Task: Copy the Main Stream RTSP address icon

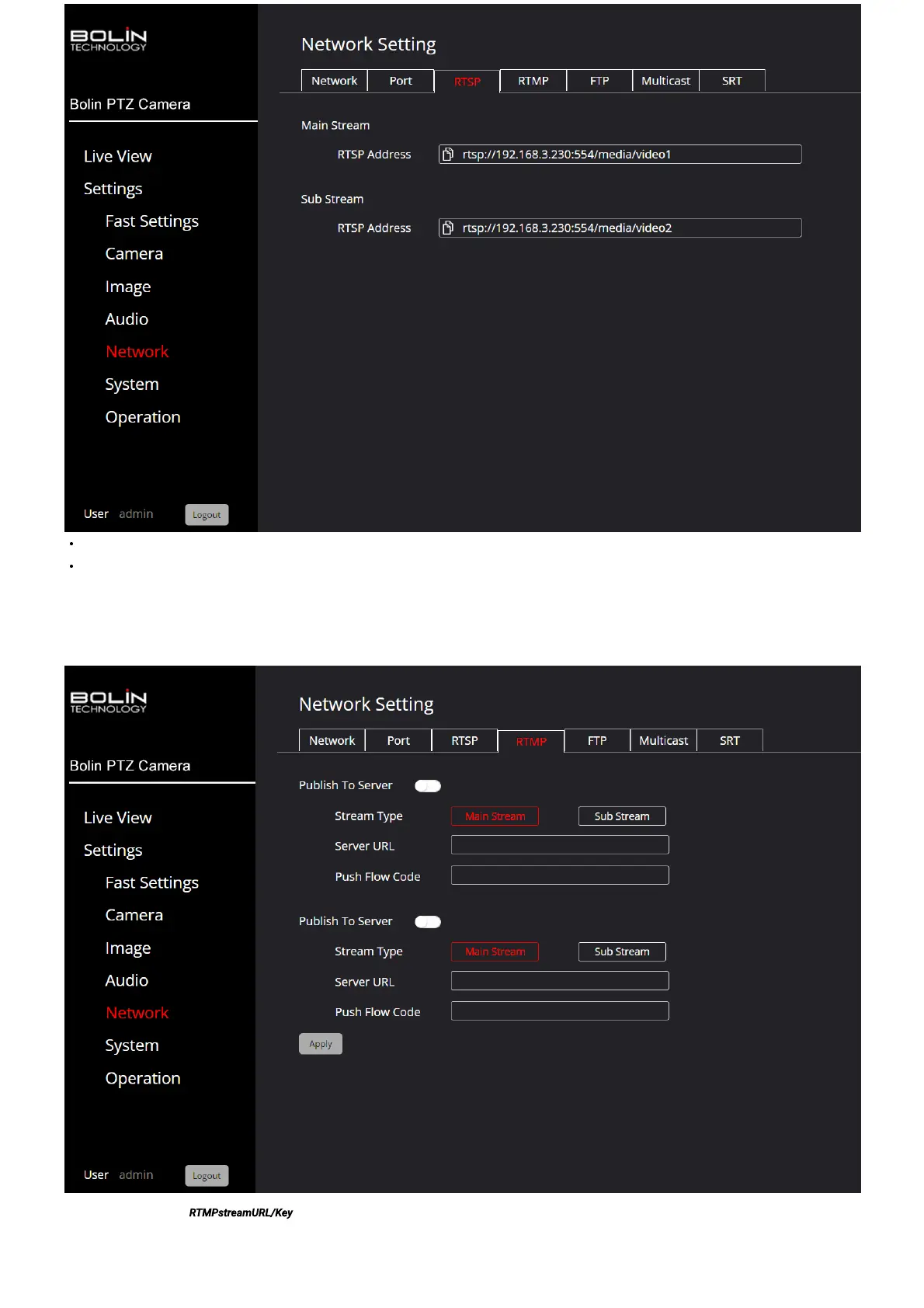Action: click(448, 155)
